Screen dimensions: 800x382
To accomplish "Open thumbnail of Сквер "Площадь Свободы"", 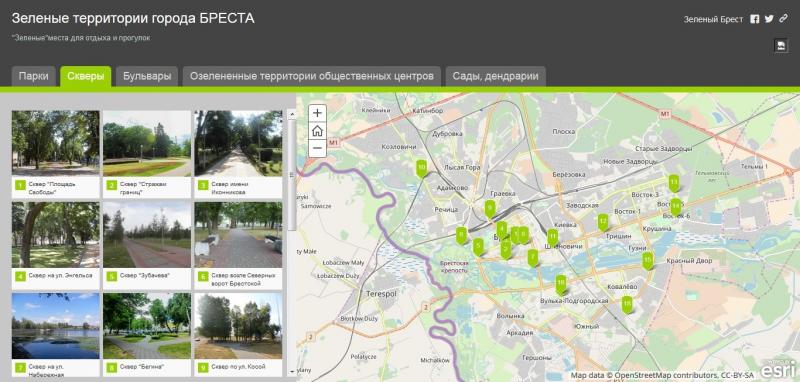I will coord(56,143).
